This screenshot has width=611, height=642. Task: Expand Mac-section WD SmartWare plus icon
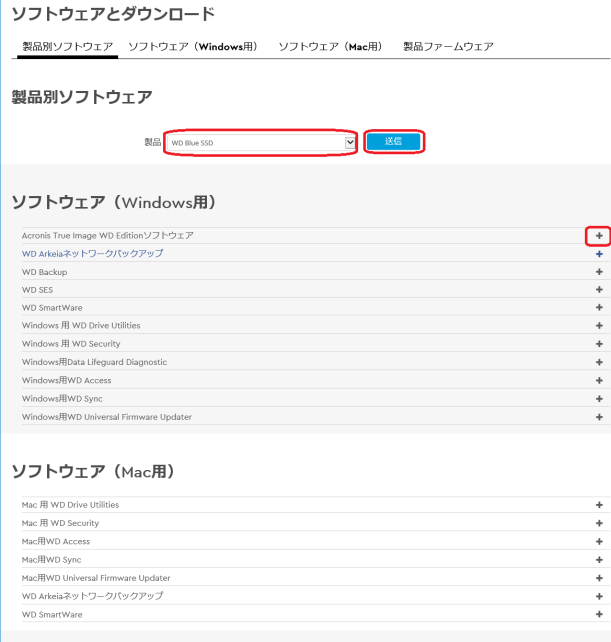coord(599,614)
